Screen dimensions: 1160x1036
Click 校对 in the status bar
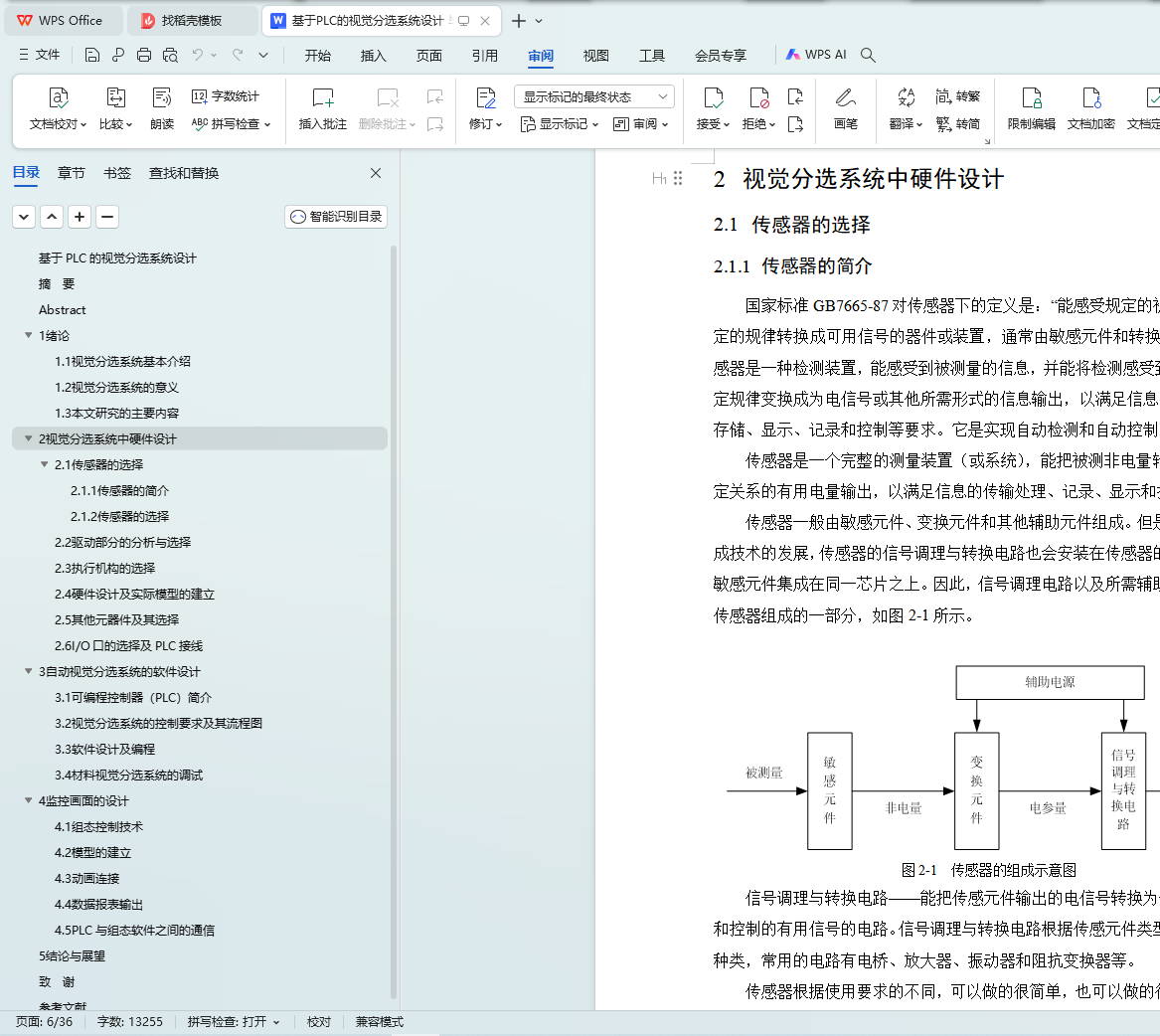tap(319, 1022)
